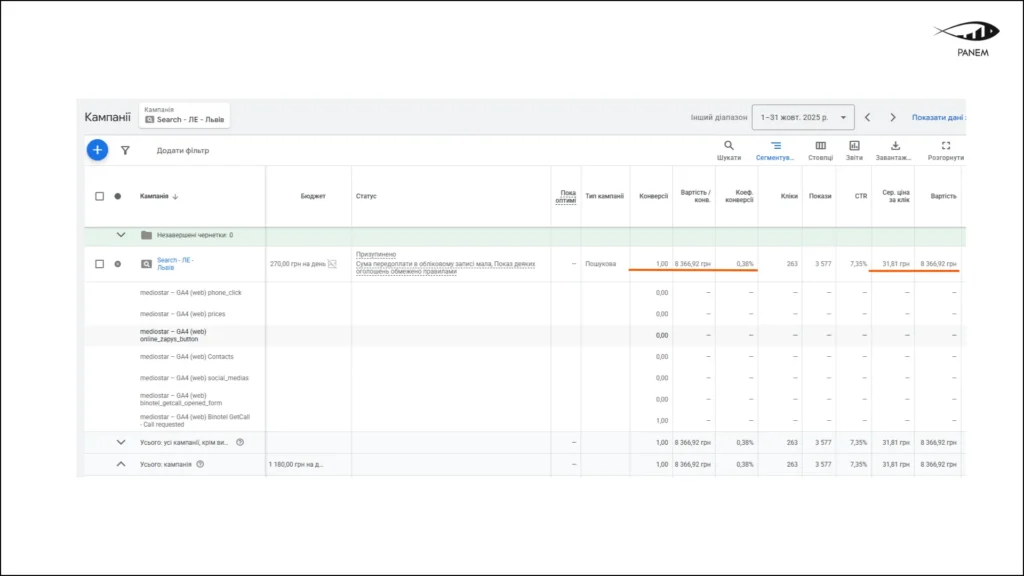Sort by Вартість / конв. column header
The width and height of the screenshot is (1024, 576).
[696, 196]
